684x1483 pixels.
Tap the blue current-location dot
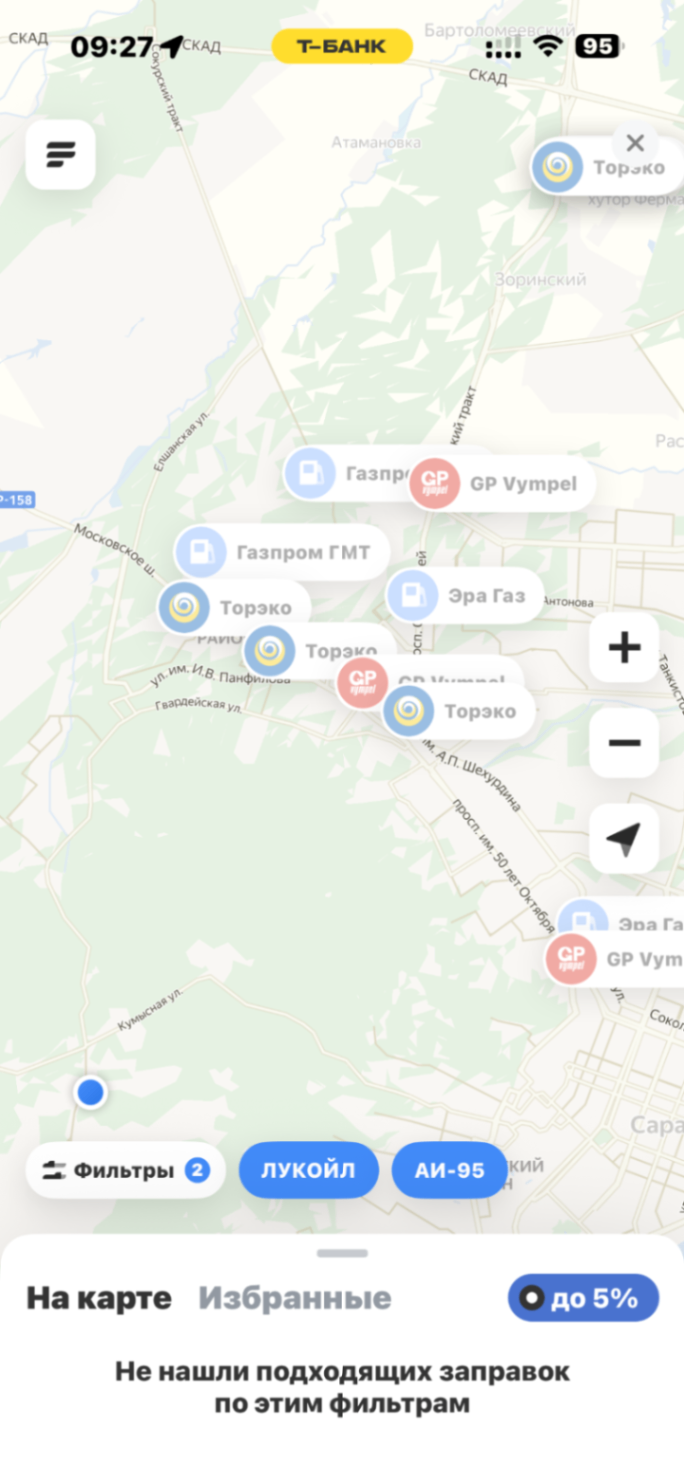[91, 1092]
